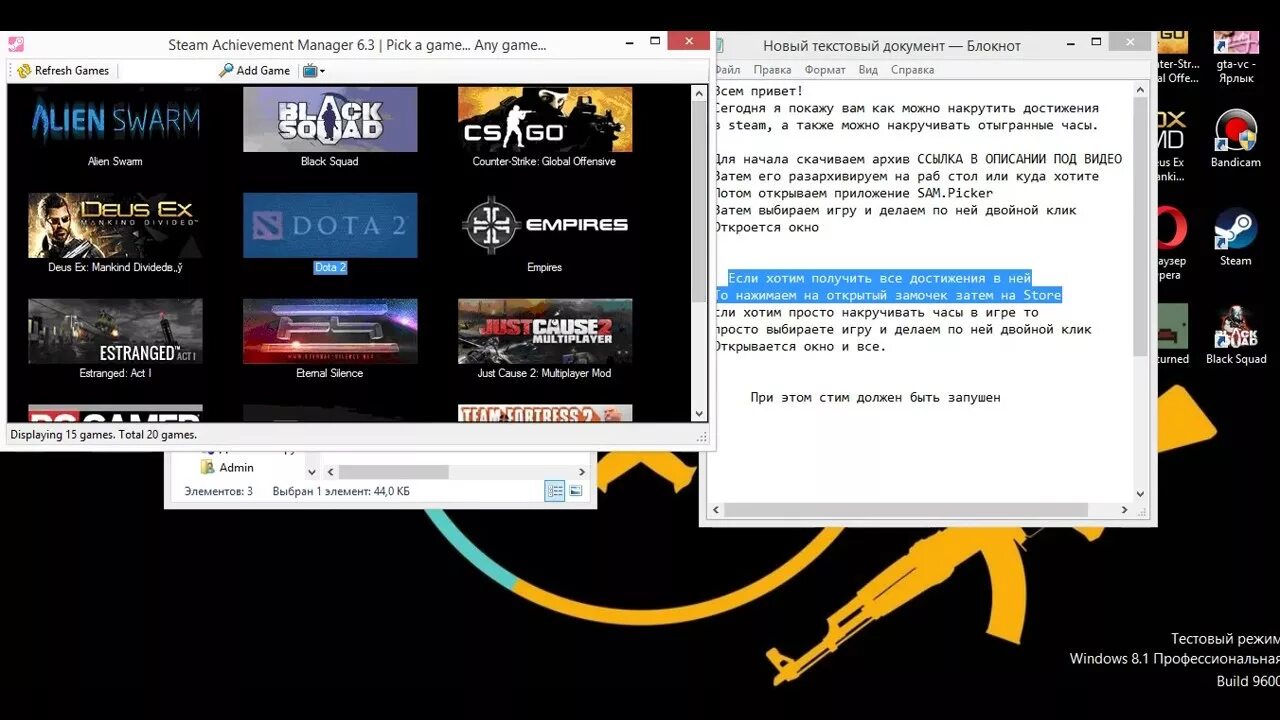Open the Black Squad desktop shortcut
Viewport: 1280px width, 720px height.
tap(1236, 336)
